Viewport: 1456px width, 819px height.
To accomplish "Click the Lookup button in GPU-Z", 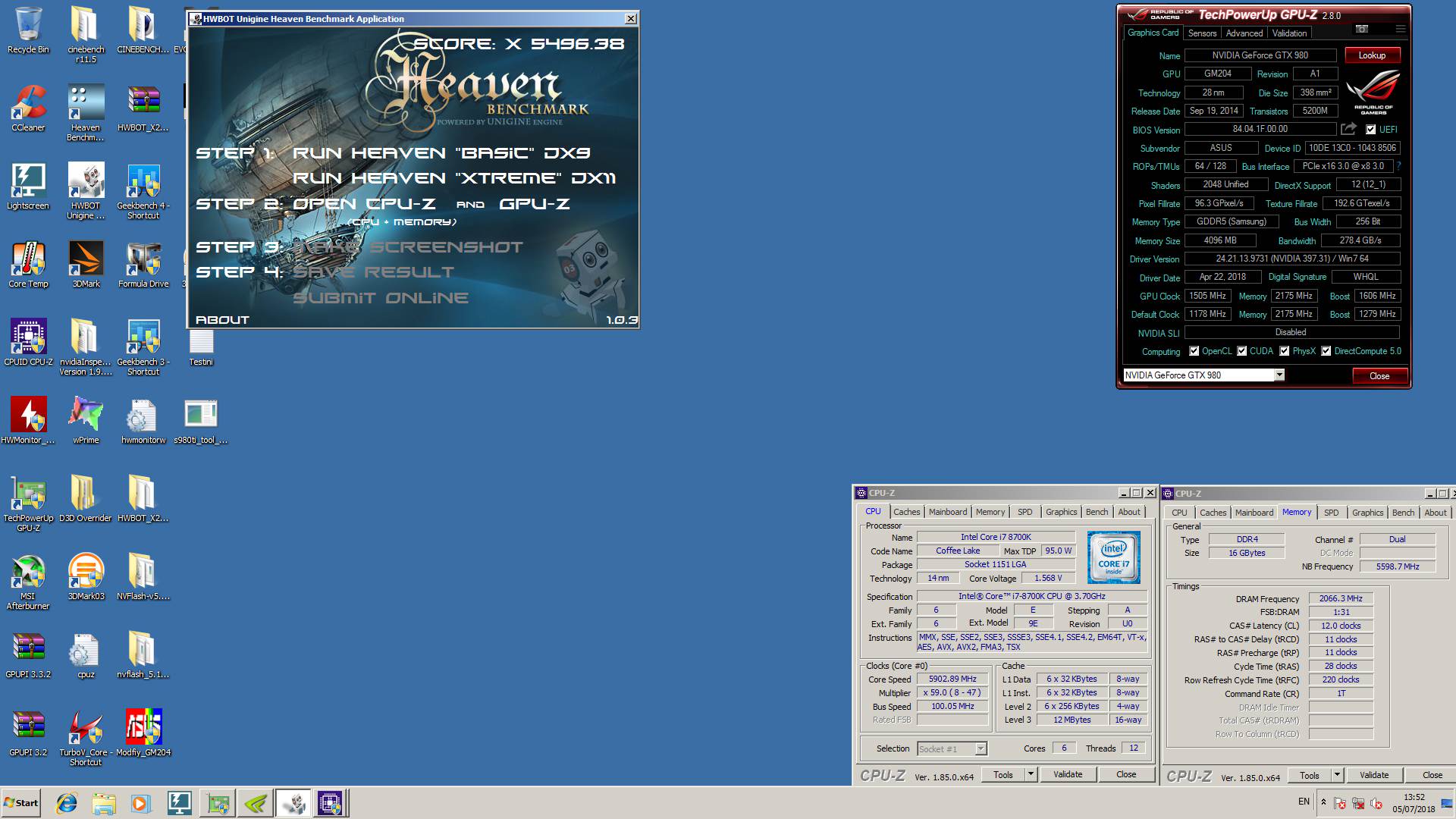I will click(1372, 55).
